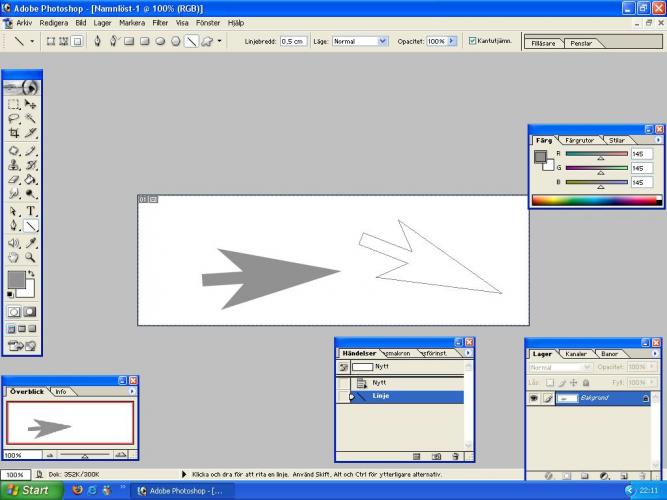Open the Filter menu

tap(160, 22)
